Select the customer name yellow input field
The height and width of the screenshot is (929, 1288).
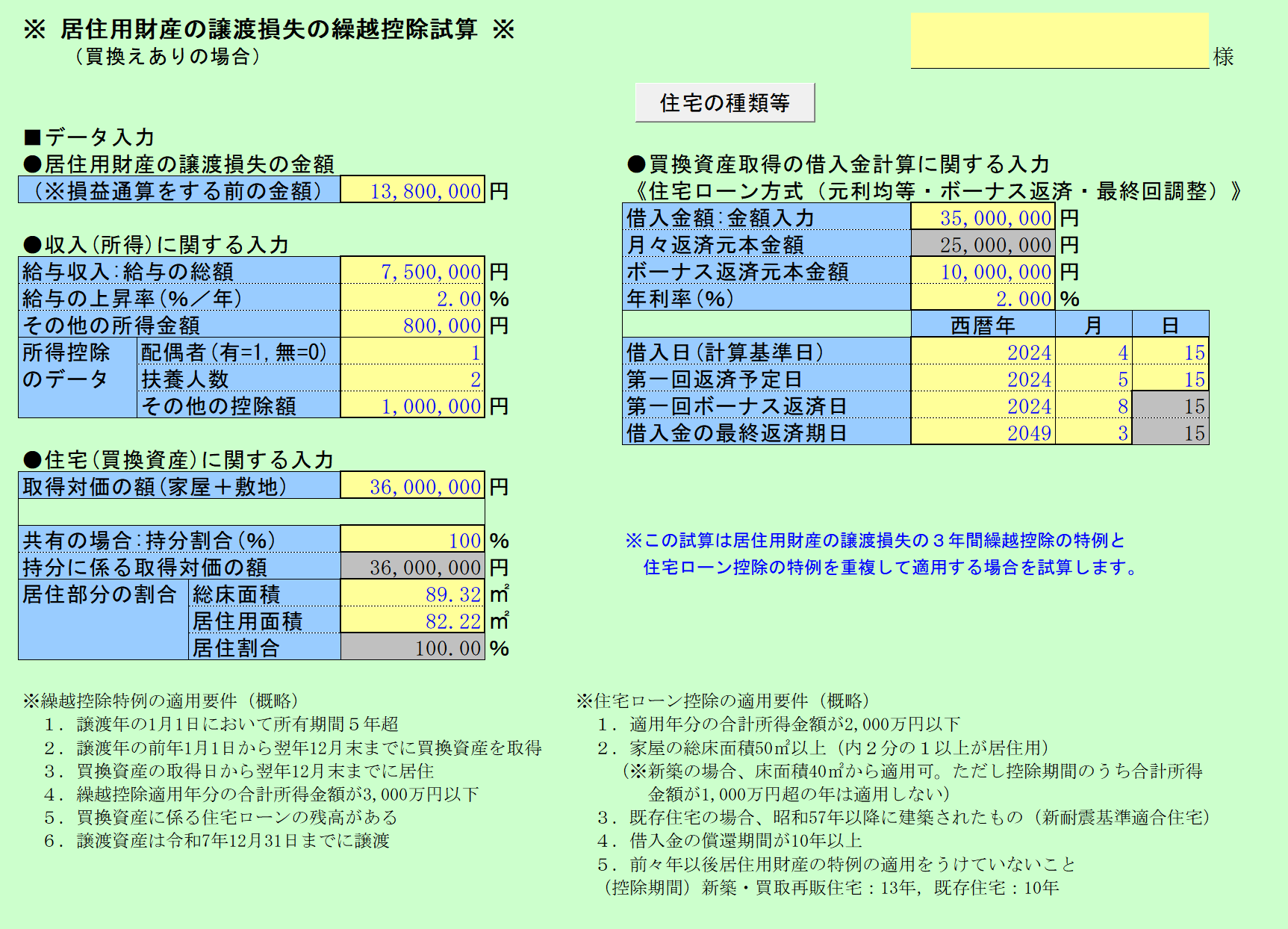[1060, 41]
